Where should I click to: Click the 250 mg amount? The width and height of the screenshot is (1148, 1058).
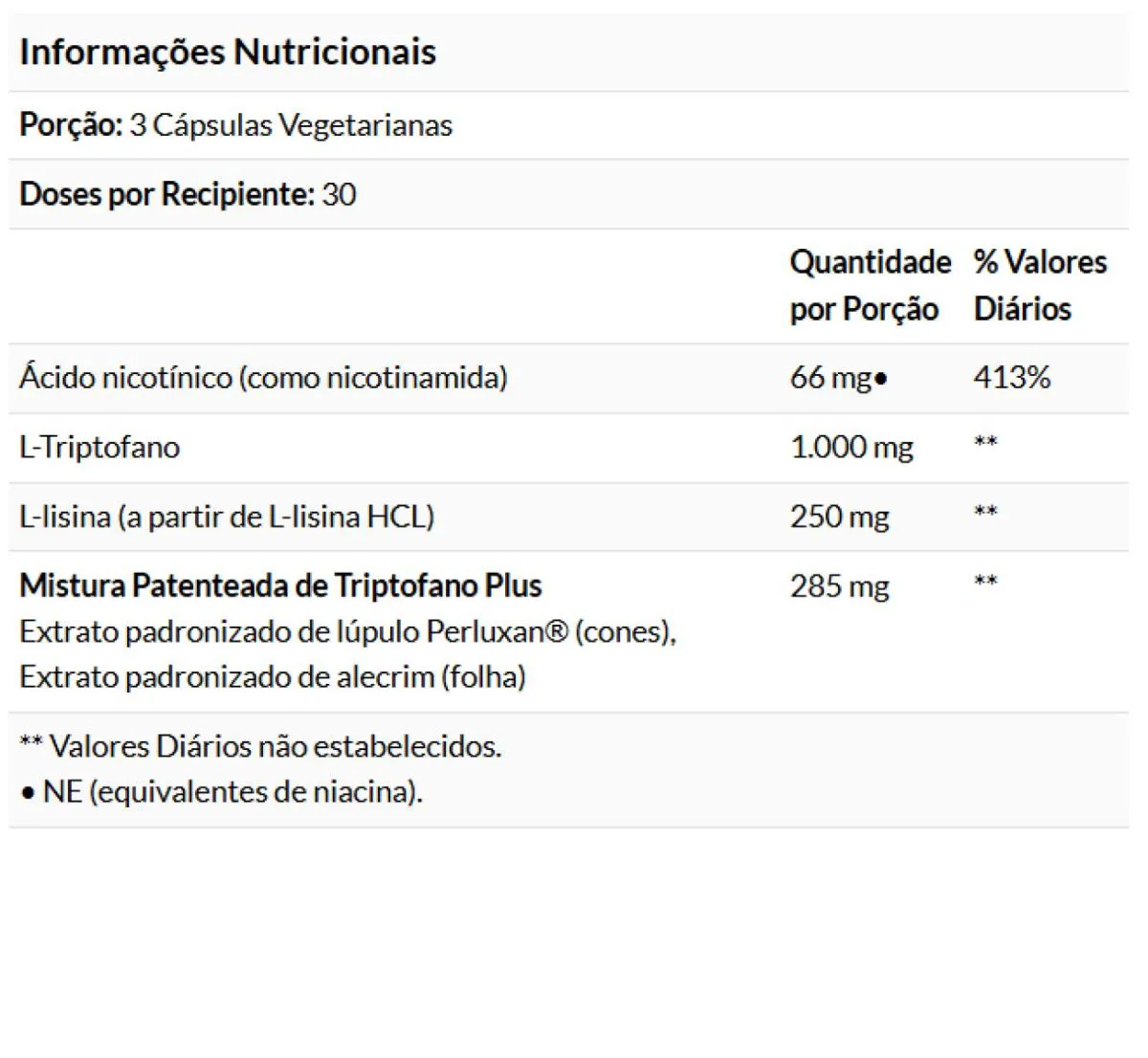pos(839,517)
